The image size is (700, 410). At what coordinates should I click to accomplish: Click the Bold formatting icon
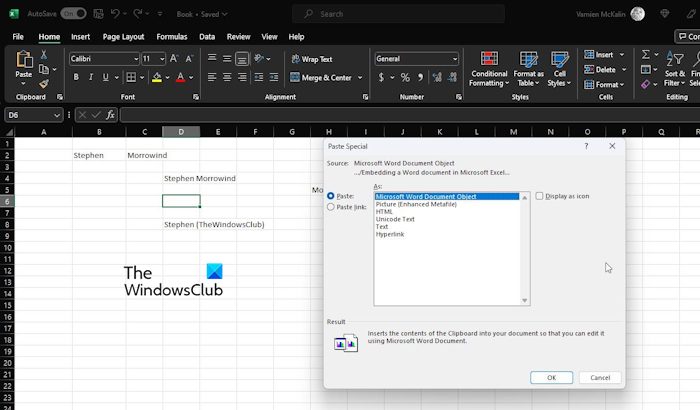click(x=76, y=77)
